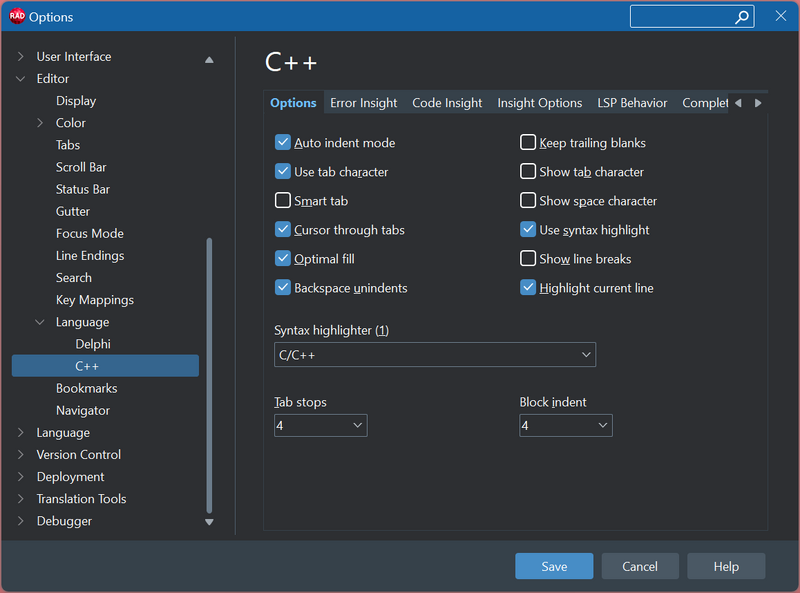Click the tree vertical scrollbar thumb
800x593 pixels.
pos(209,376)
